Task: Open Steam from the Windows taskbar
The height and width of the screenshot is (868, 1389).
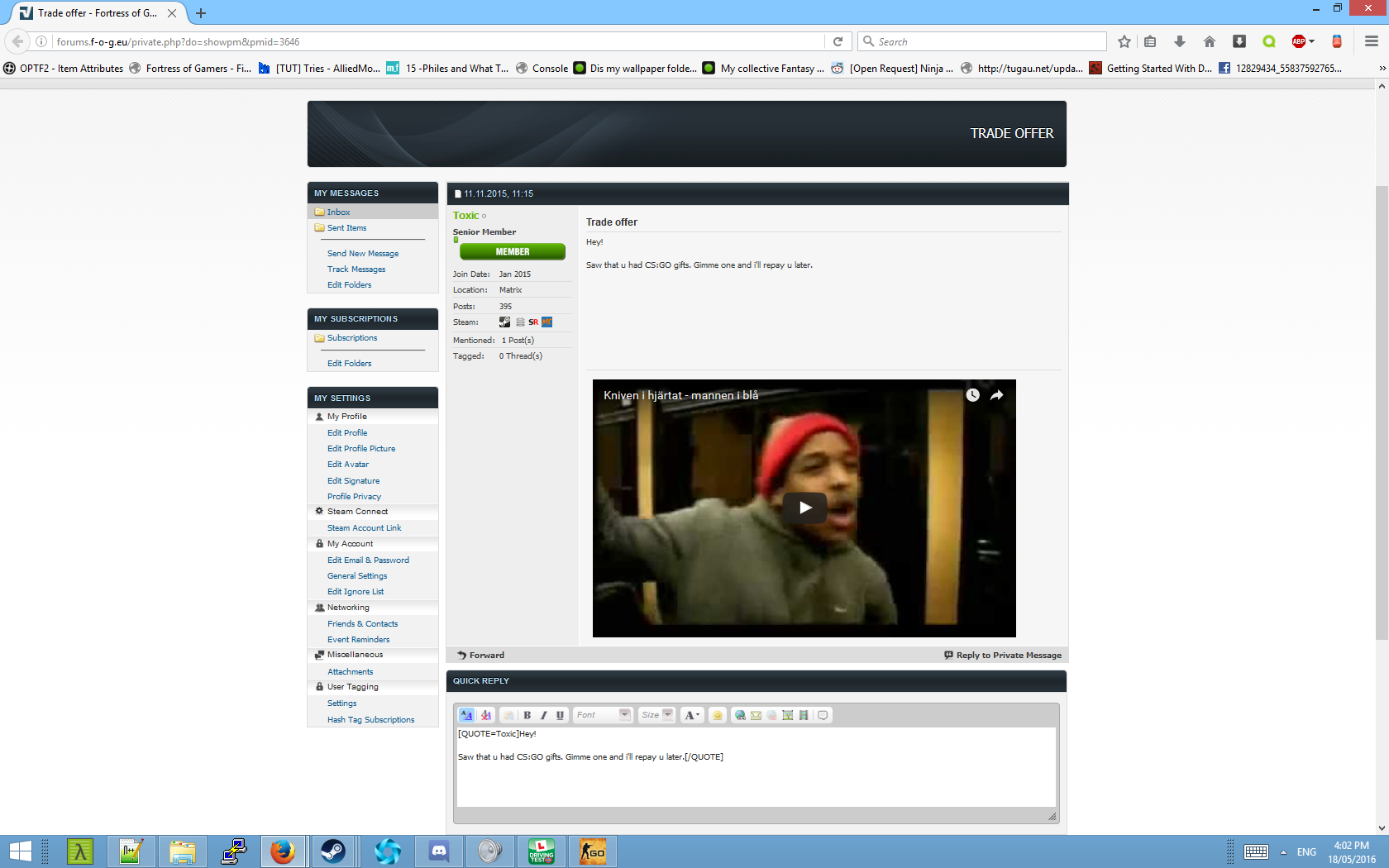Action: 333,851
